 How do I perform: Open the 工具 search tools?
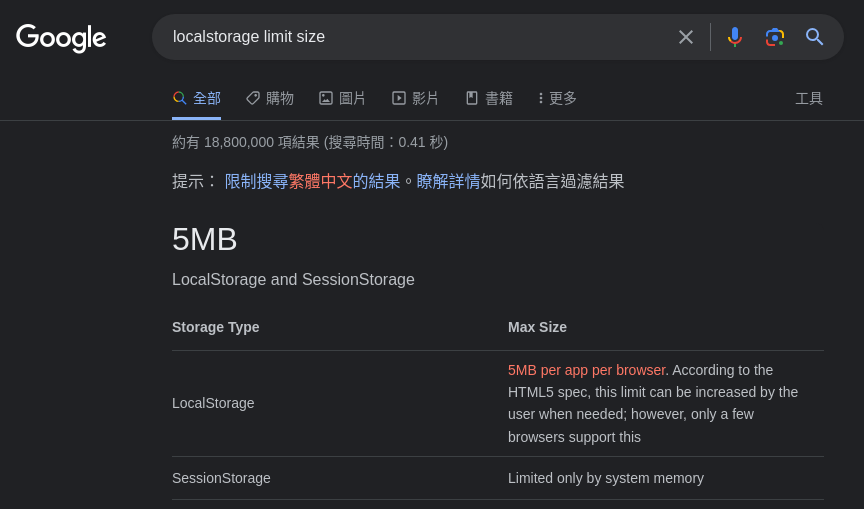click(x=809, y=99)
